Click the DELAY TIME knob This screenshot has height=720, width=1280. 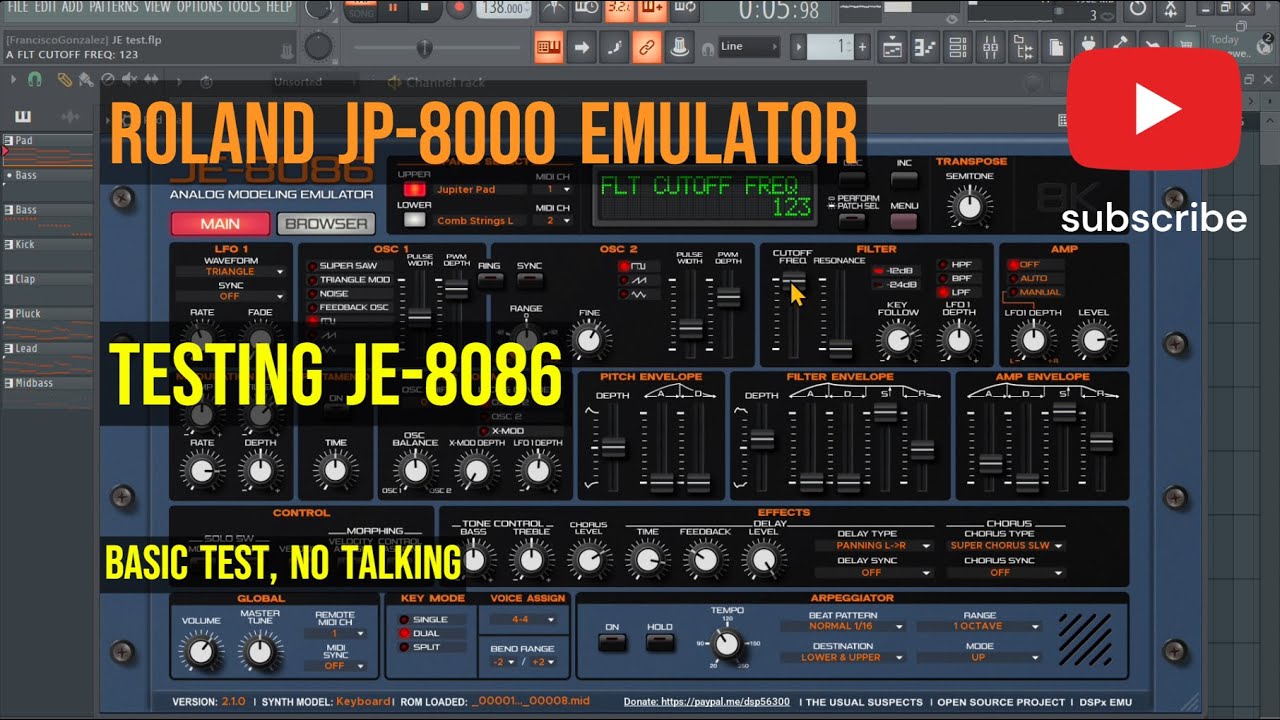pyautogui.click(x=647, y=560)
